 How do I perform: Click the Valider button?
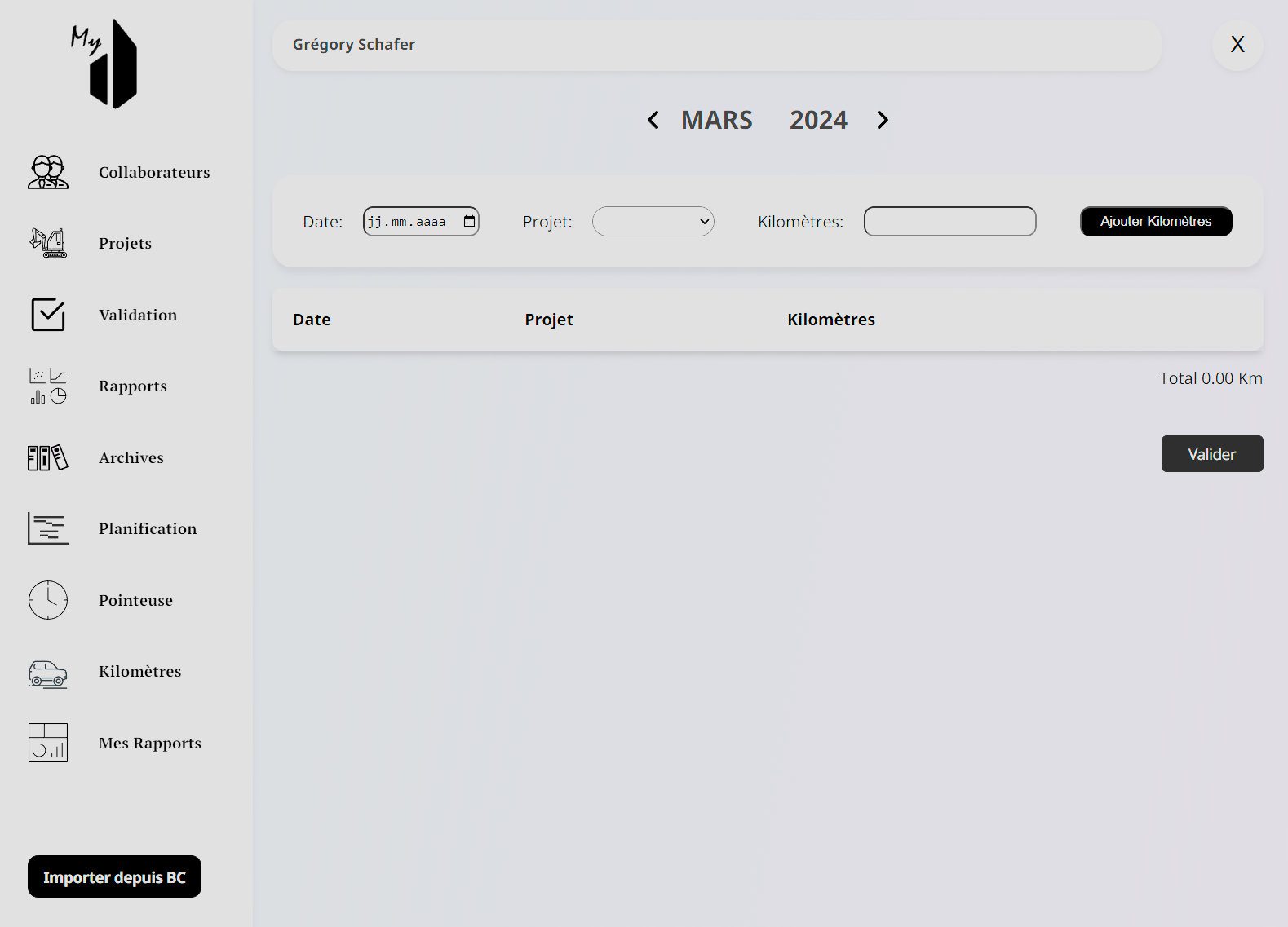coord(1212,453)
